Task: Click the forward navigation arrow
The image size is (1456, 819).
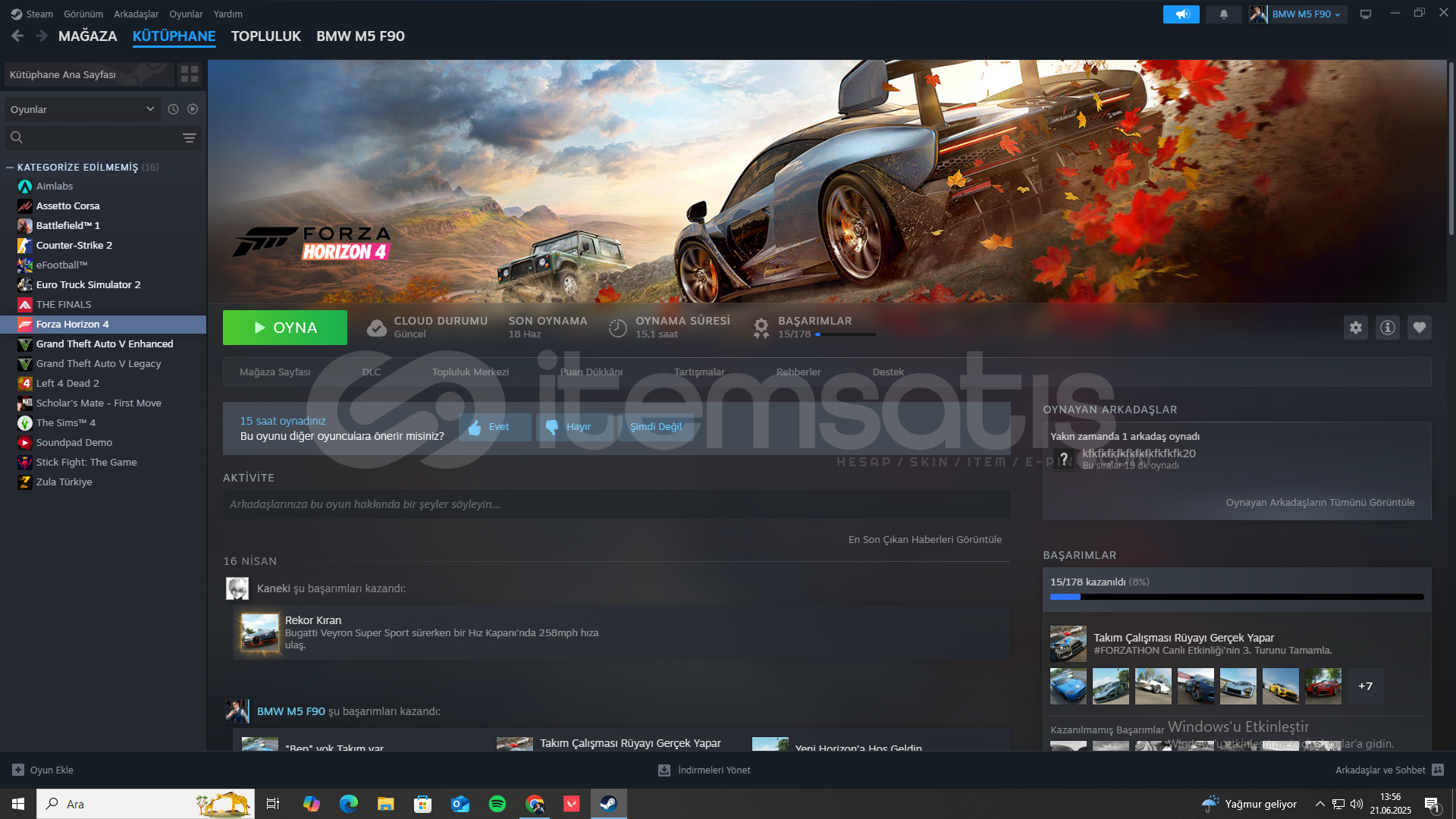Action: 42,36
